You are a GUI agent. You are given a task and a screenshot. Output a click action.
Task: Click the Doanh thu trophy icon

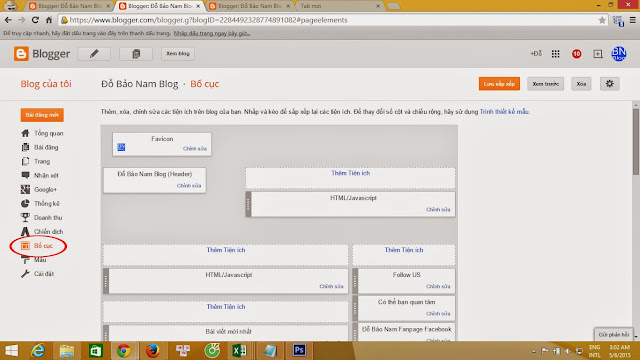click(x=25, y=217)
